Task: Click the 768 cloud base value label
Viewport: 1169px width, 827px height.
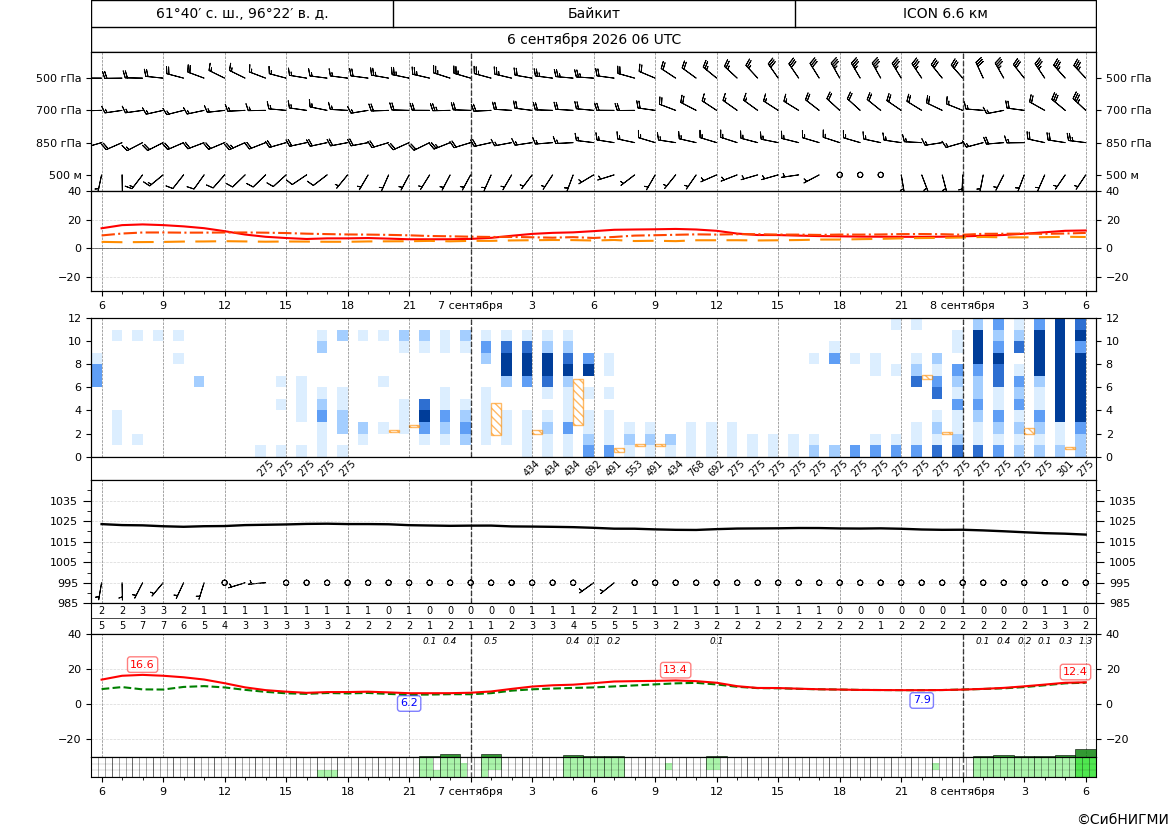Action: [696, 469]
